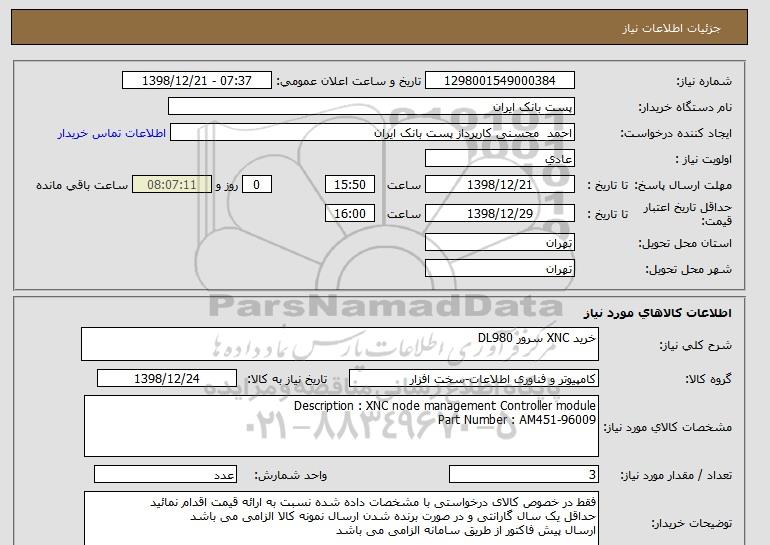Click the delivery city field تهران

[499, 269]
